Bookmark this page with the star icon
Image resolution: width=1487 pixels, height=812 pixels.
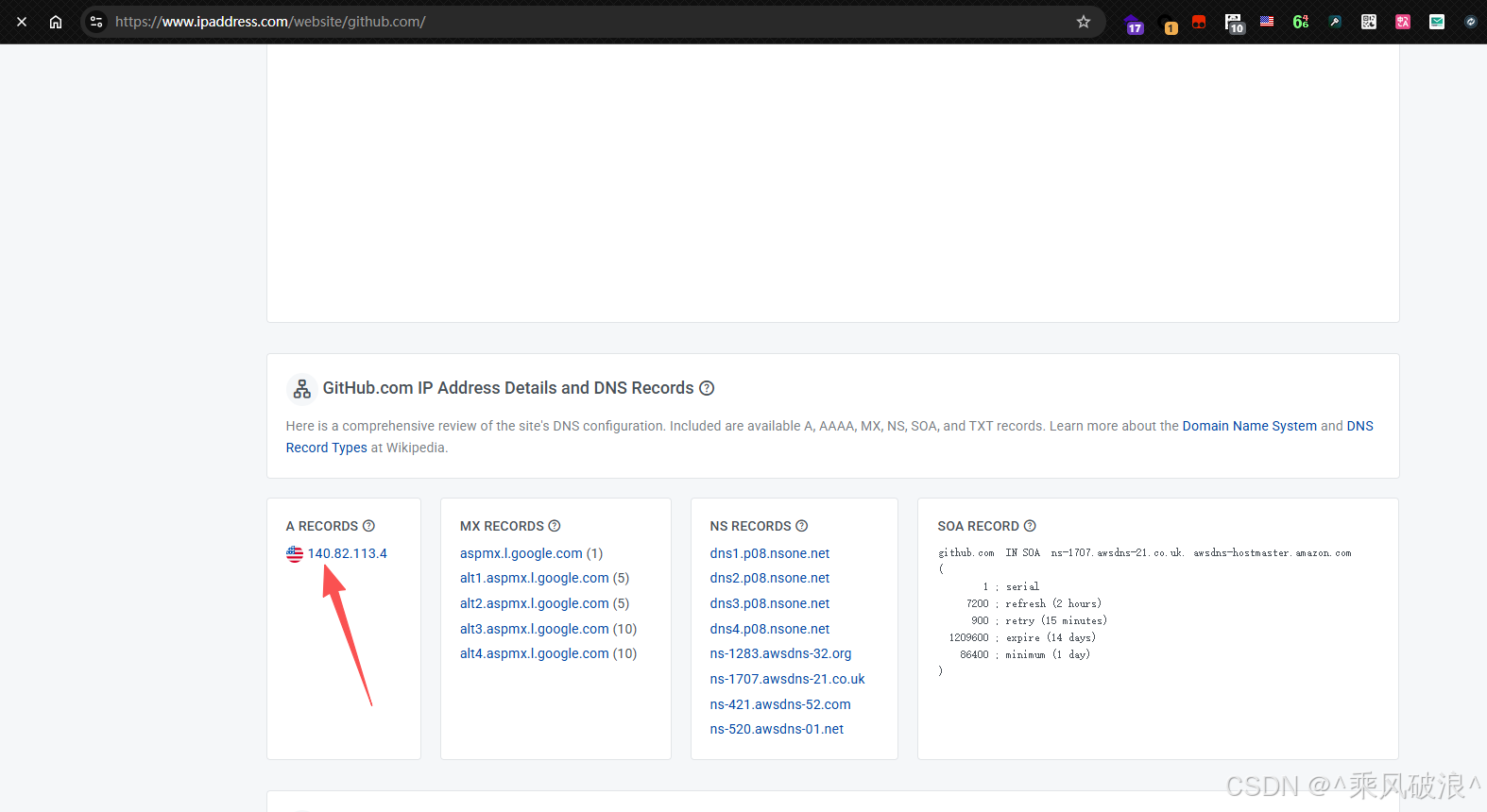1084,22
